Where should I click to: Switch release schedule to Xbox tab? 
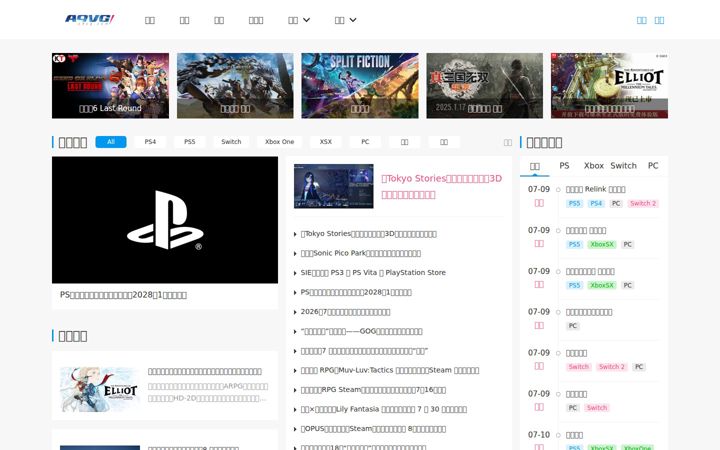594,166
